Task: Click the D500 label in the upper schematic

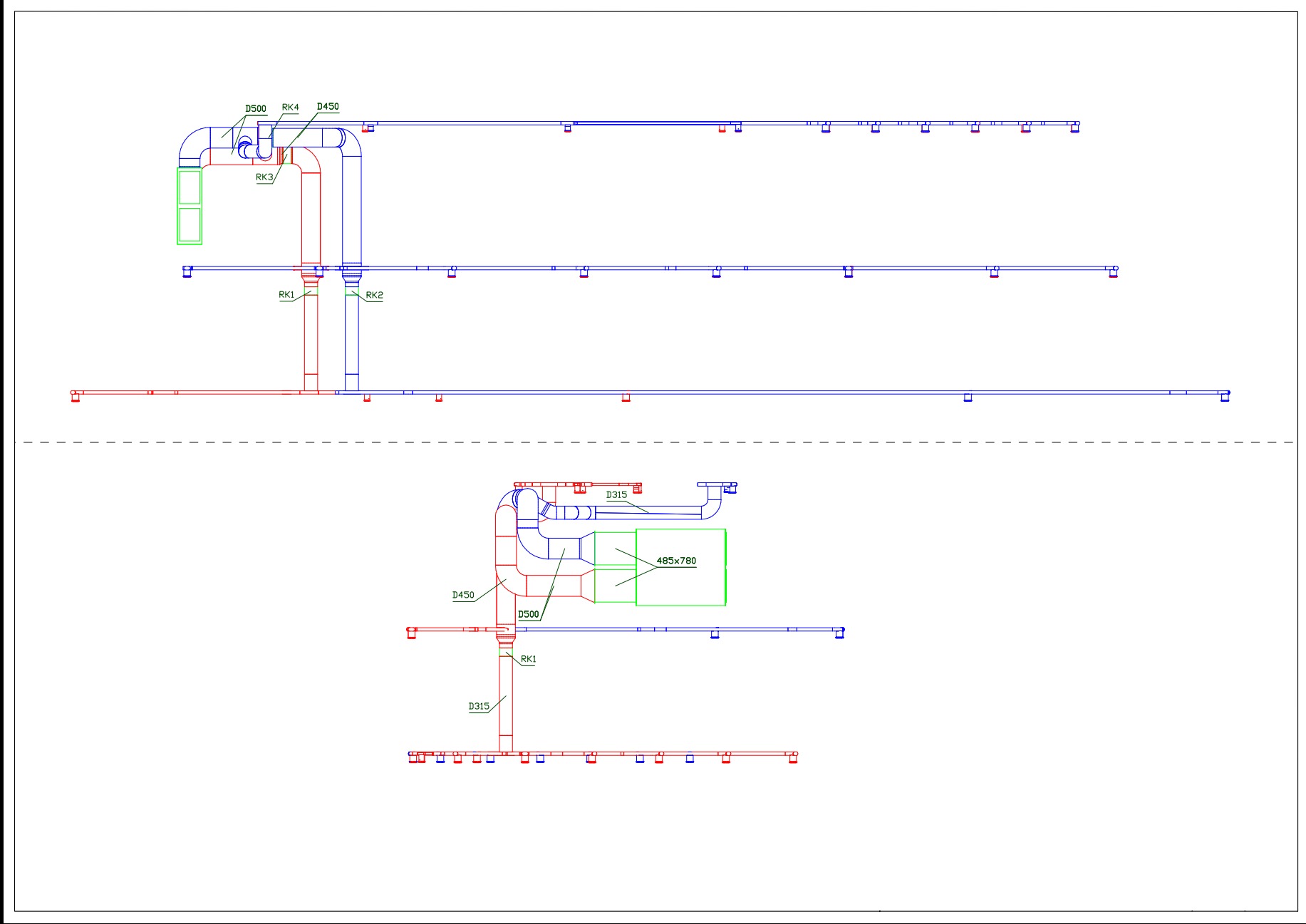Action: [256, 109]
